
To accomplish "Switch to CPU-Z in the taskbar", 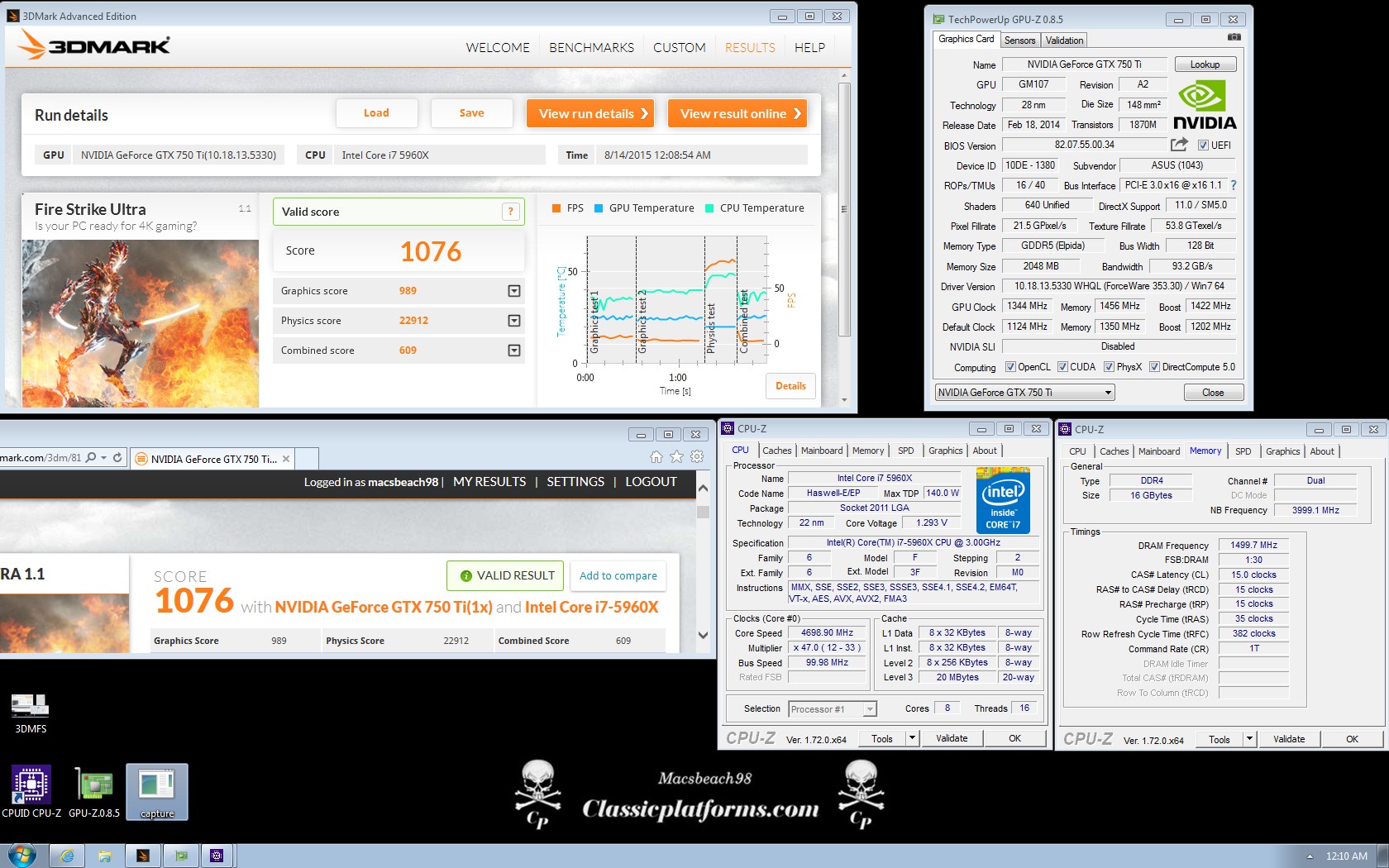I will (217, 856).
